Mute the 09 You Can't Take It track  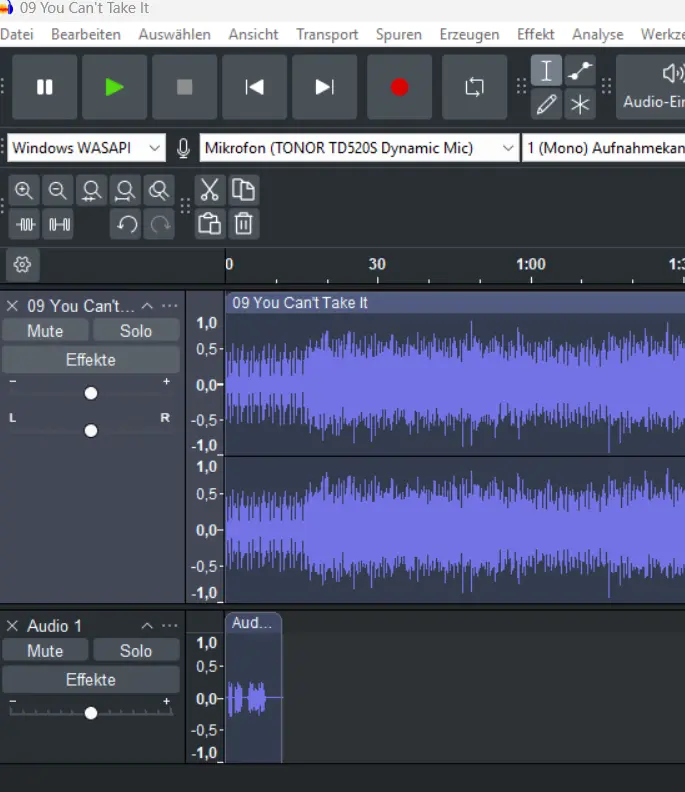45,331
